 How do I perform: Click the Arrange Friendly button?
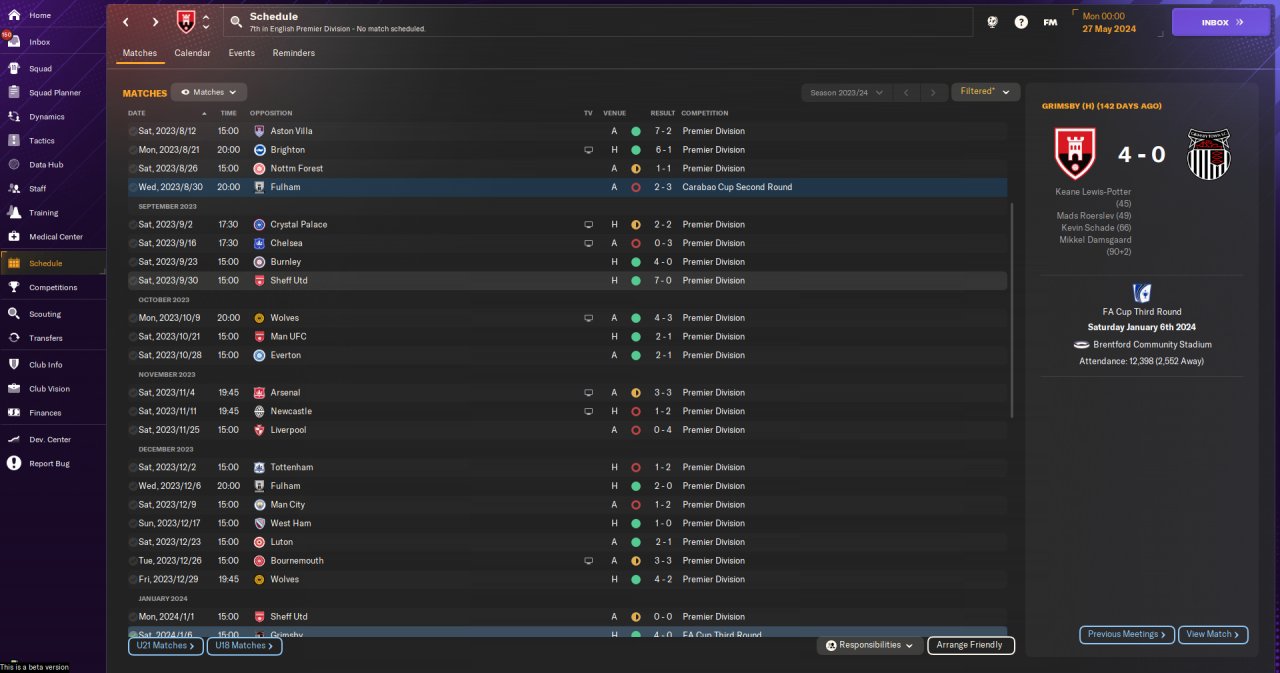(x=971, y=645)
